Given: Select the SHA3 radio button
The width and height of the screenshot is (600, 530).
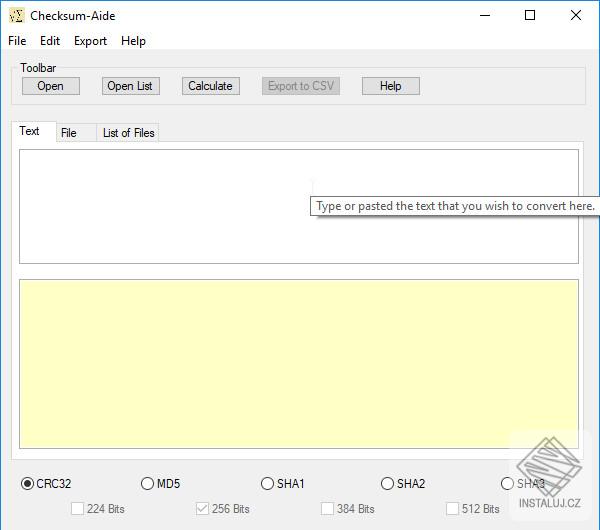Looking at the screenshot, I should (523, 484).
